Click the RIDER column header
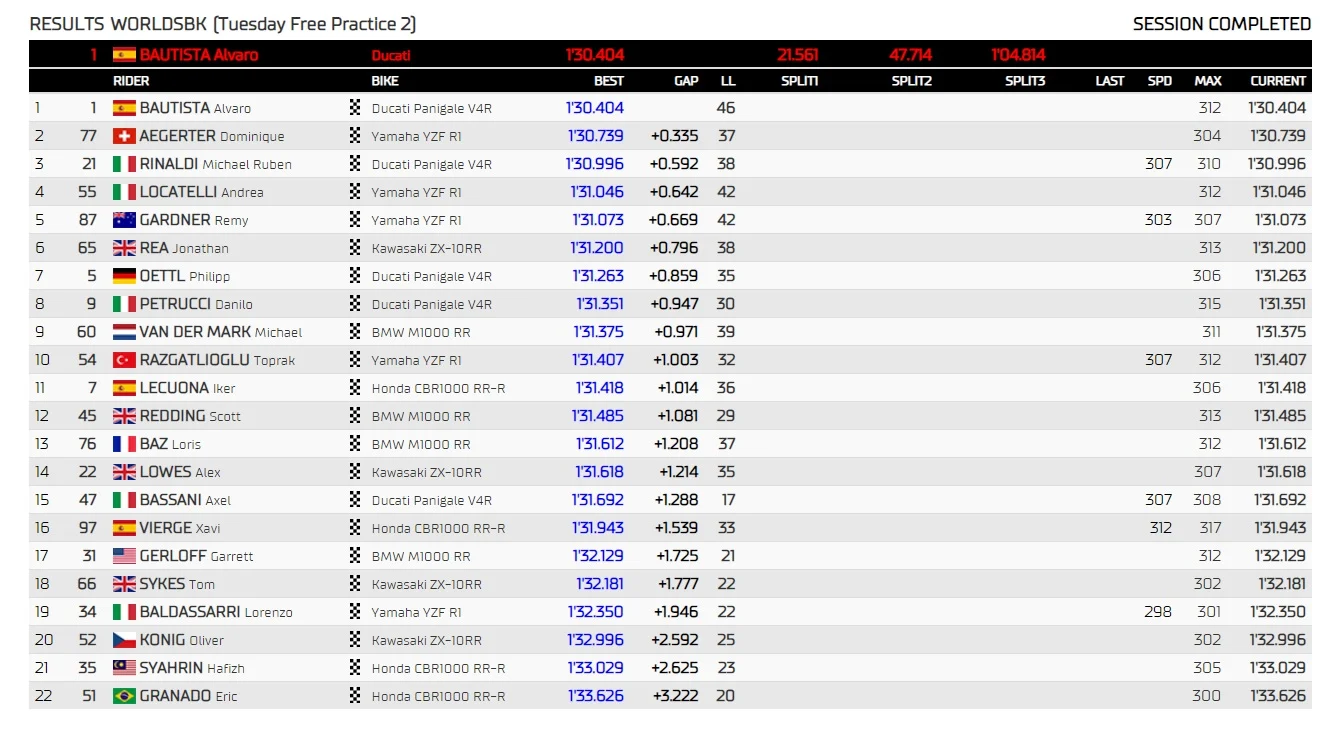The image size is (1343, 749). [x=131, y=81]
